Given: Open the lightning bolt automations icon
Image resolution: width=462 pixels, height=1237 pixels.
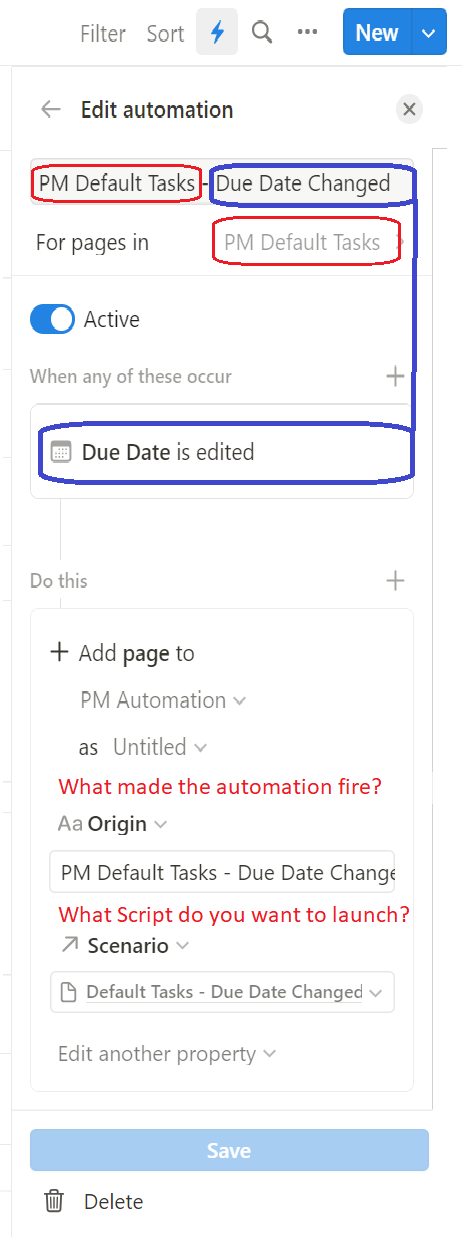Looking at the screenshot, I should tap(217, 33).
